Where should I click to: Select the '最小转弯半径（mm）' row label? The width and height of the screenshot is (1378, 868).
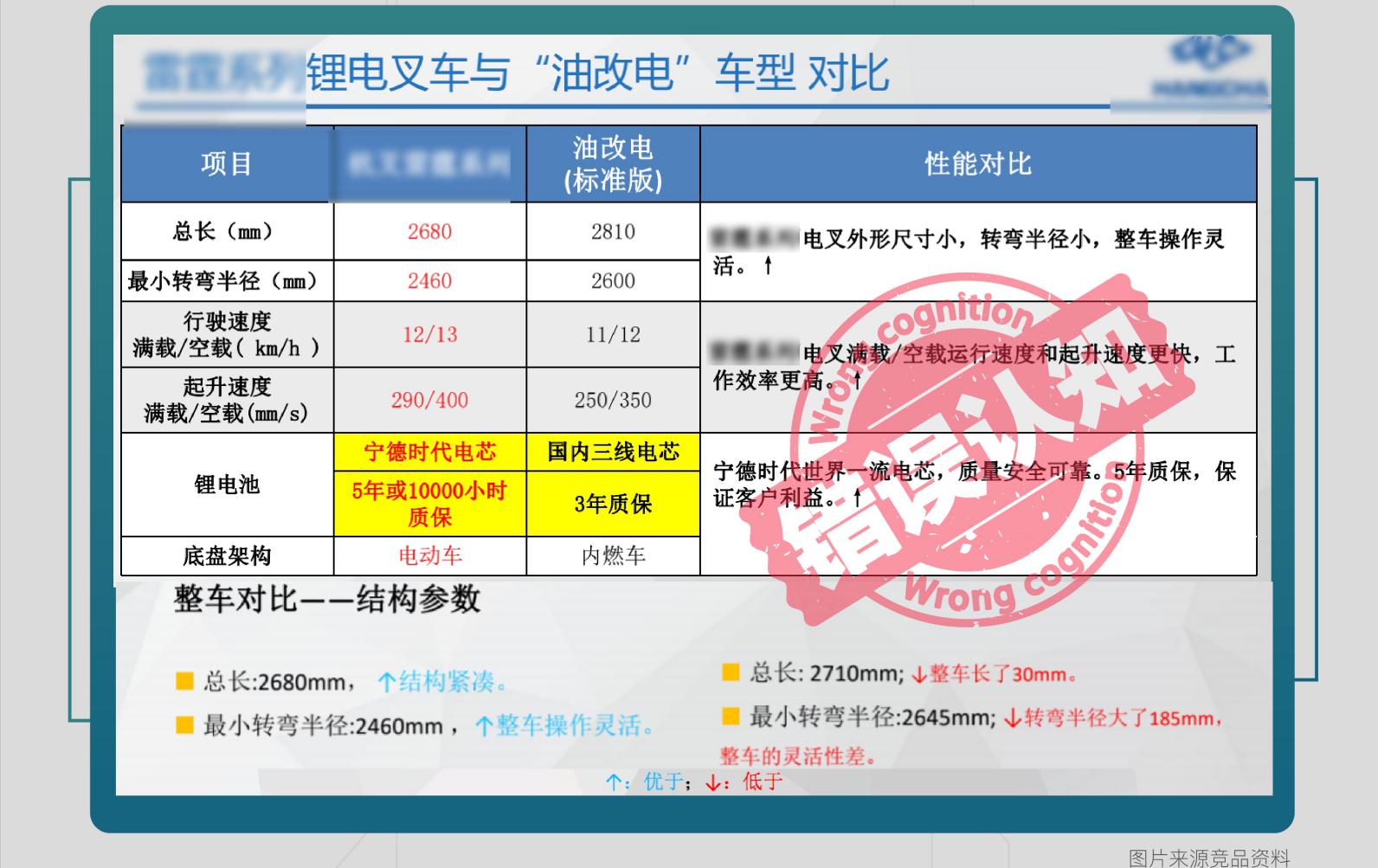point(227,280)
